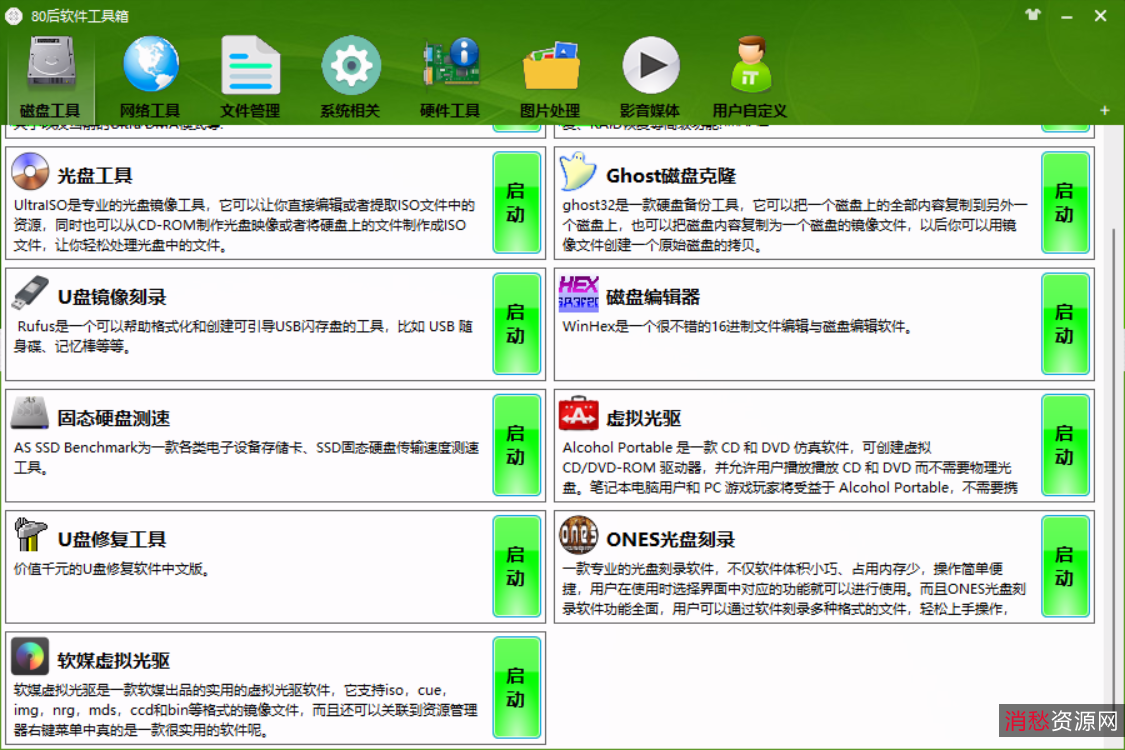
Task: Select the UltraISO disc icon beside 光盘工具
Action: tap(30, 173)
